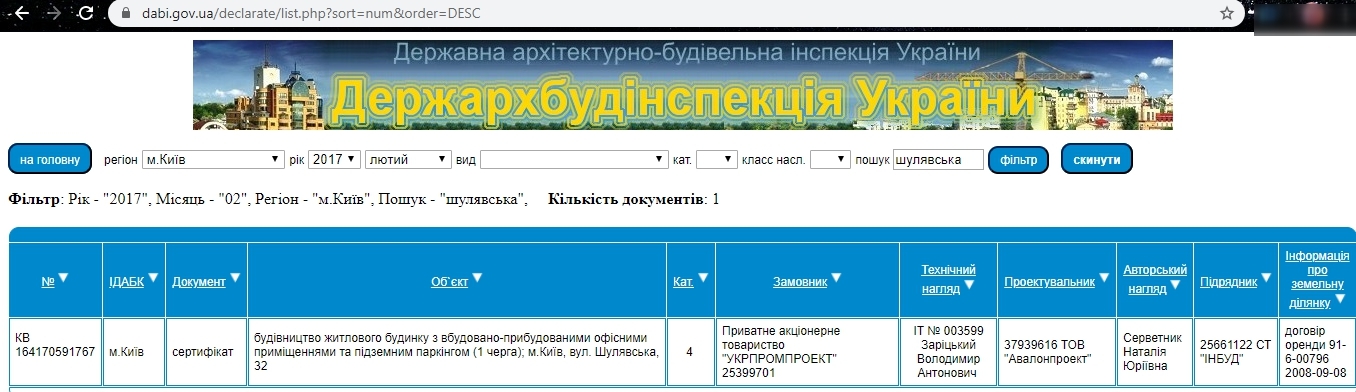The image size is (1356, 392).
Task: Open the вид dropdown
Action: click(x=574, y=160)
